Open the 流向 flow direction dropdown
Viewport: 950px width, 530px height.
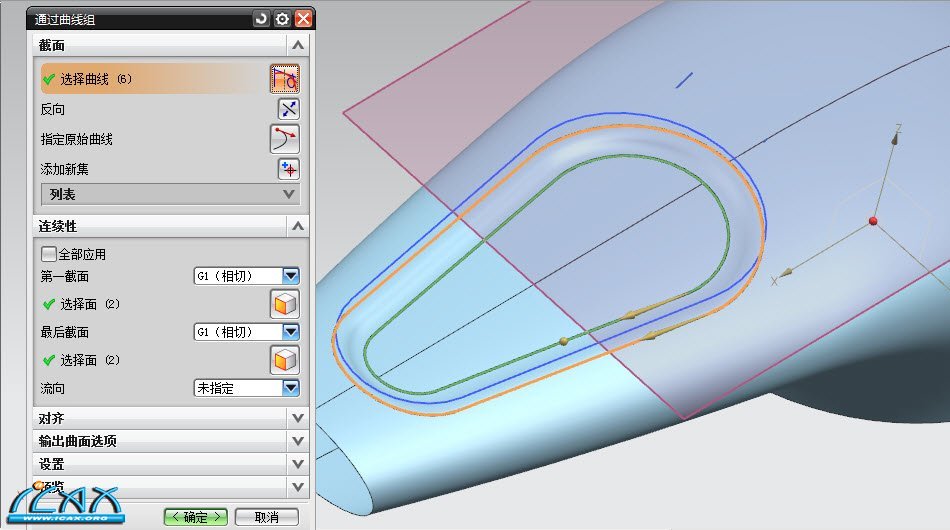(x=291, y=388)
